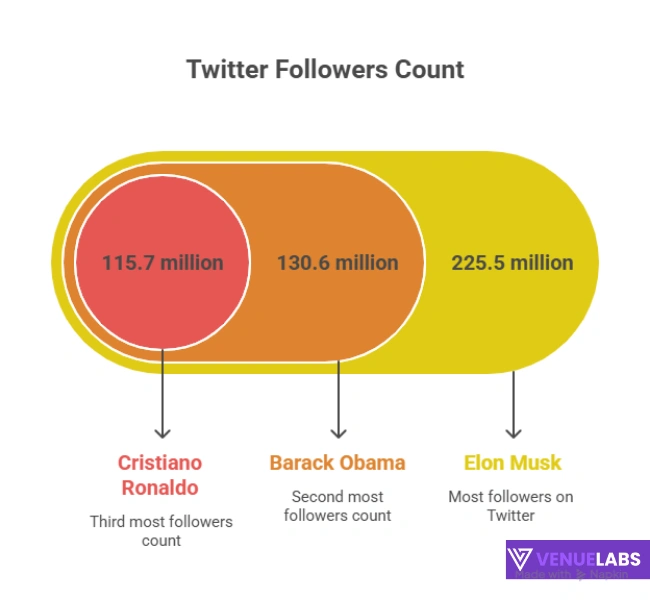This screenshot has width=650, height=600.
Task: Click the "225.5 million" value label
Action: pyautogui.click(x=512, y=263)
